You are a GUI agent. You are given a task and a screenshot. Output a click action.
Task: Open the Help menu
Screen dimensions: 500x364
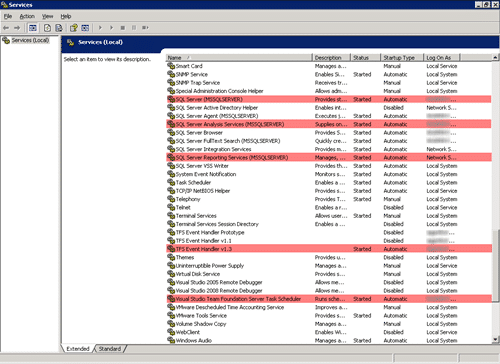[66, 16]
